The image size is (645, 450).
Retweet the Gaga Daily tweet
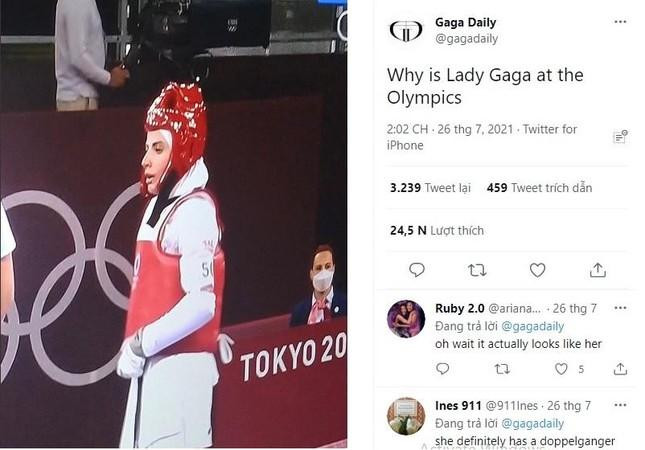click(477, 270)
